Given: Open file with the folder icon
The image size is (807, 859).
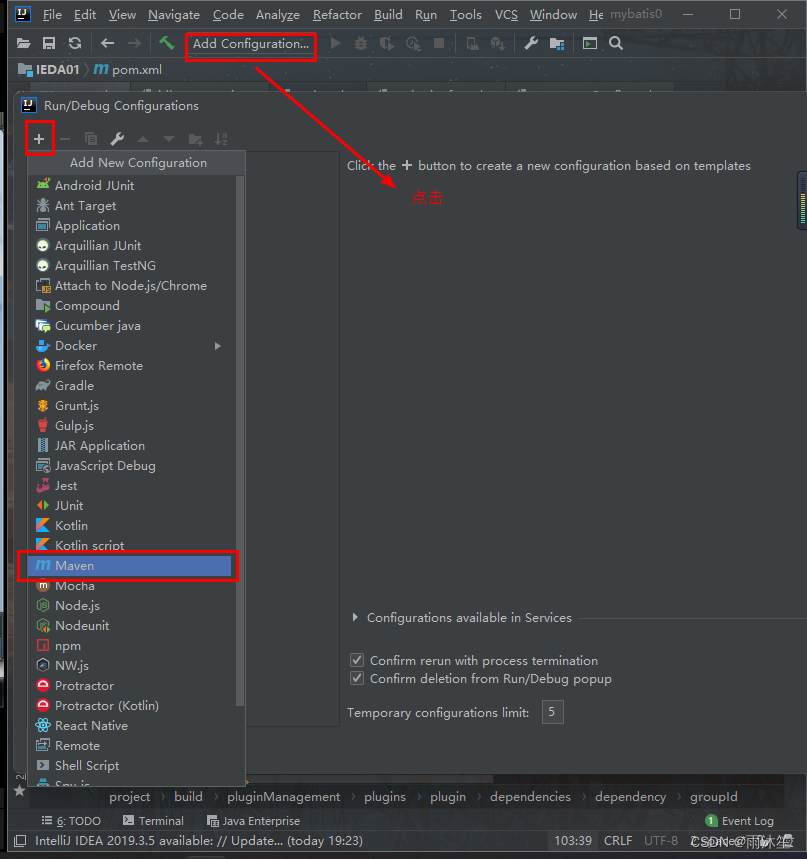Looking at the screenshot, I should [23, 43].
